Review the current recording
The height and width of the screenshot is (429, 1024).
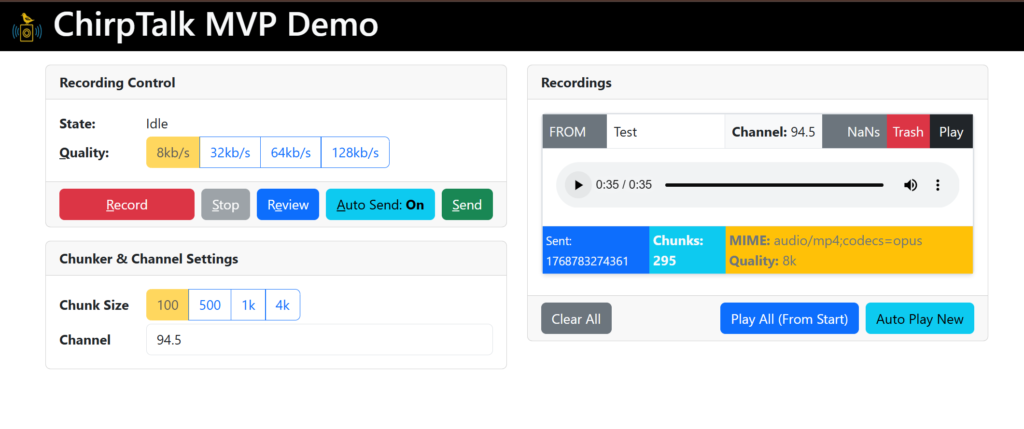(288, 205)
